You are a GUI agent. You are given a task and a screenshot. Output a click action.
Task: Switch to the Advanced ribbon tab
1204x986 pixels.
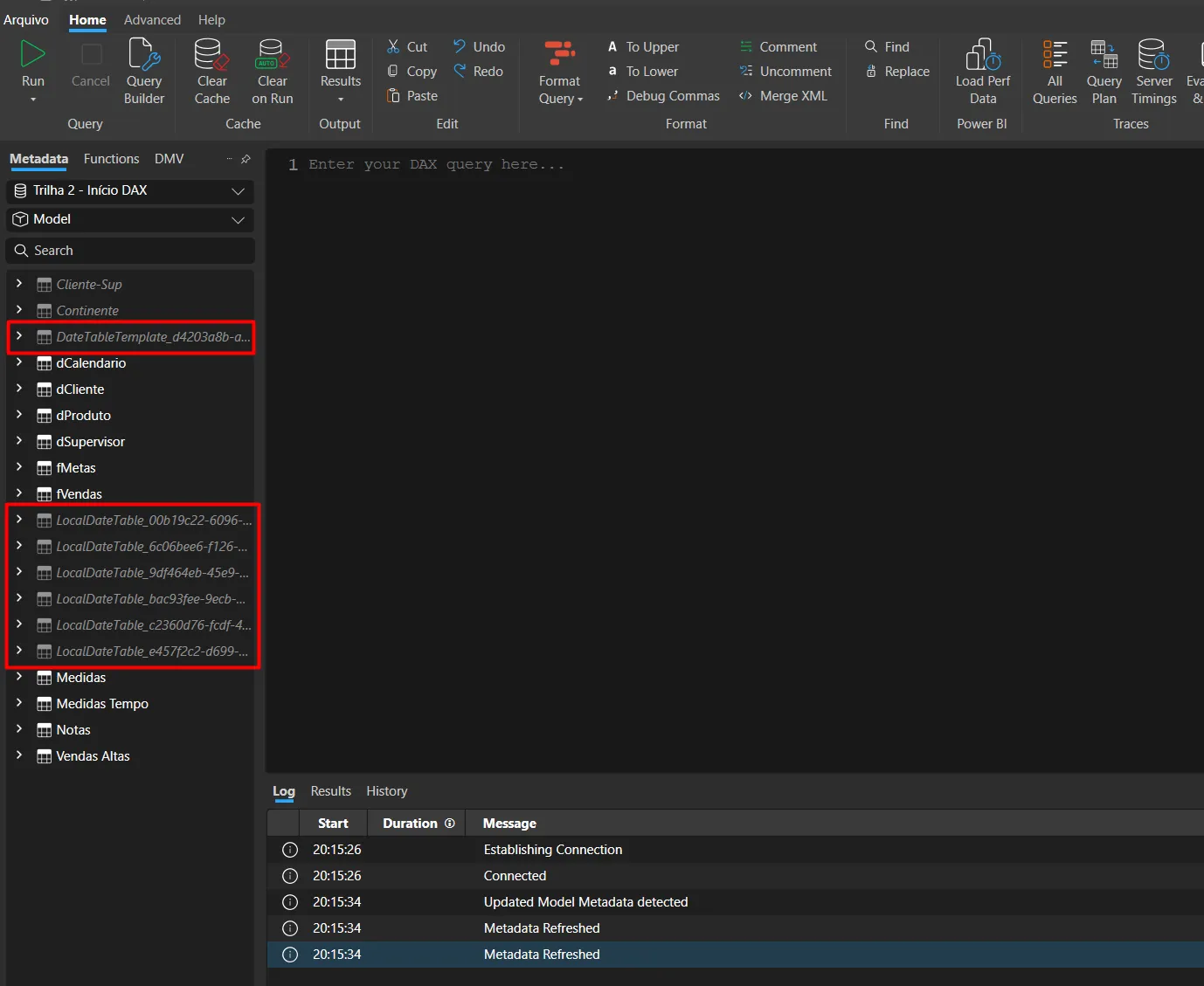pyautogui.click(x=152, y=20)
